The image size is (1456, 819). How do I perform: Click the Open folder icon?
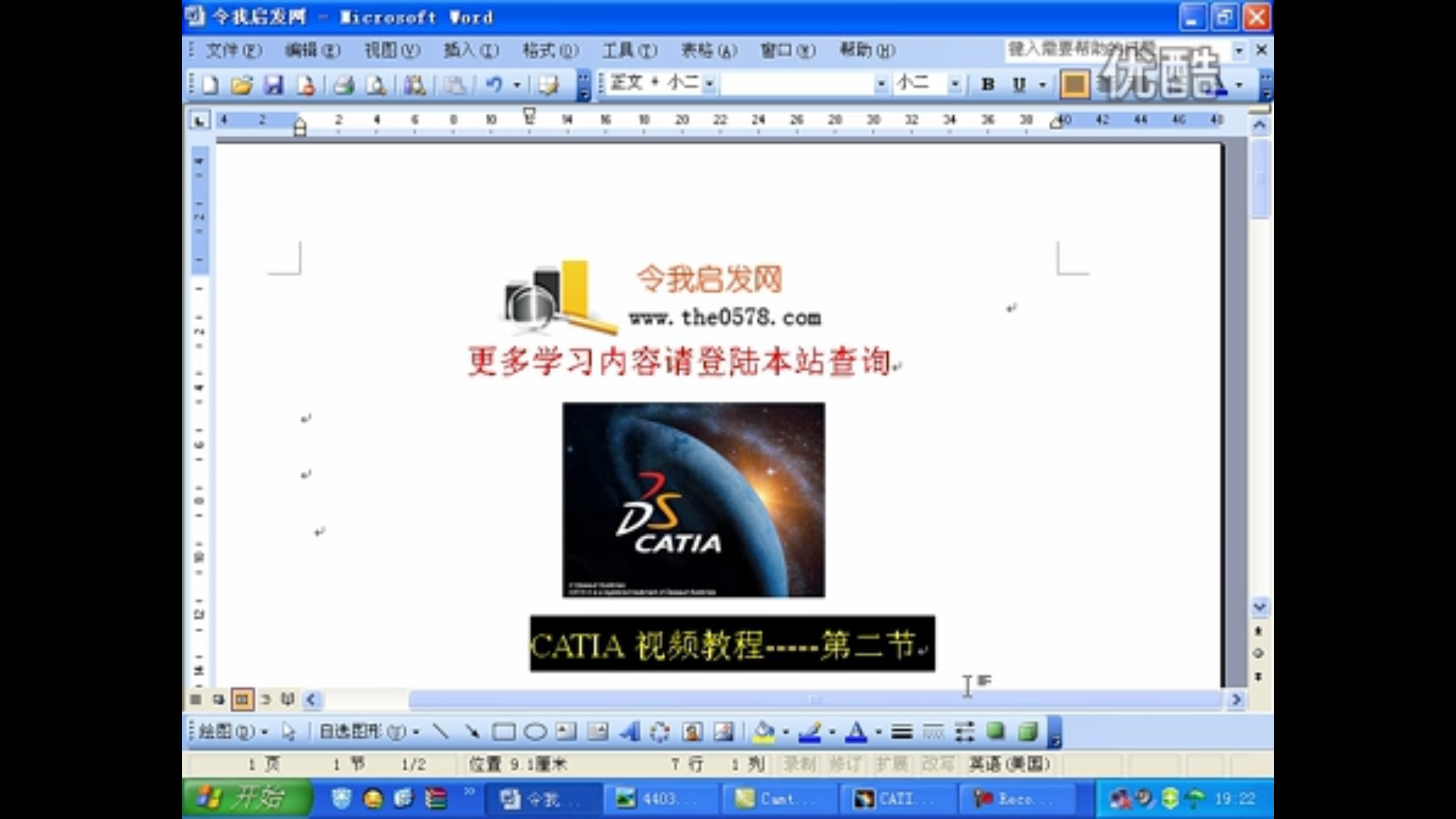[242, 85]
